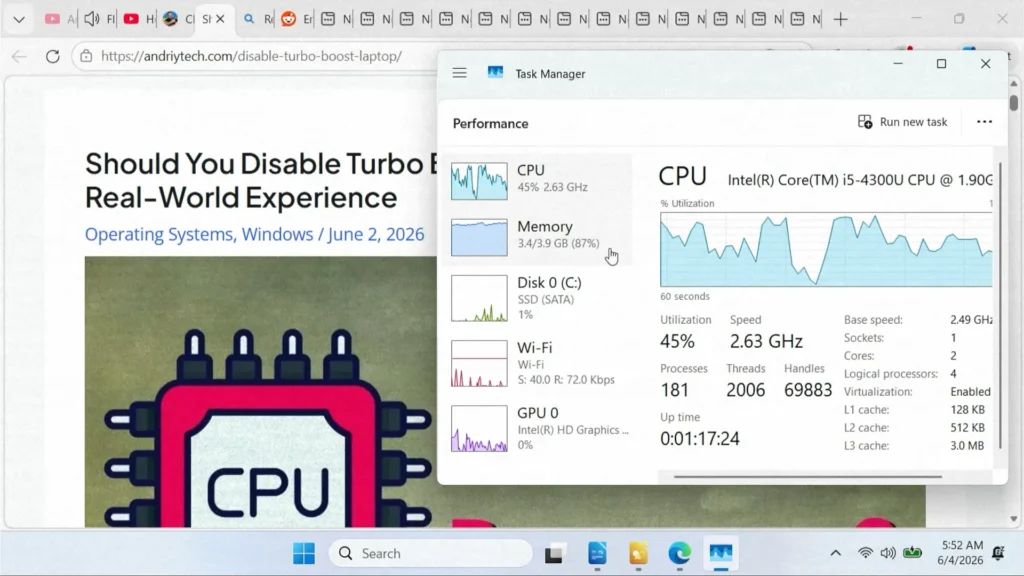Viewport: 1024px width, 576px height.
Task: Click the taskbar Search box
Action: (431, 553)
